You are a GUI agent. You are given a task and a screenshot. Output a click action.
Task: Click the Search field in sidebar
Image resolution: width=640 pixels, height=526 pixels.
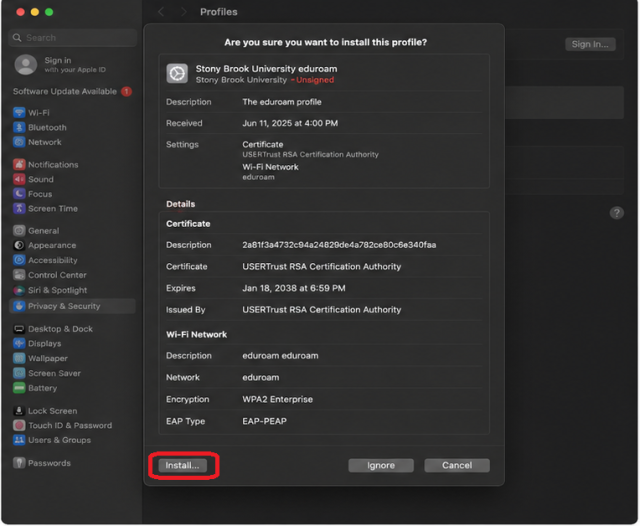click(x=73, y=38)
